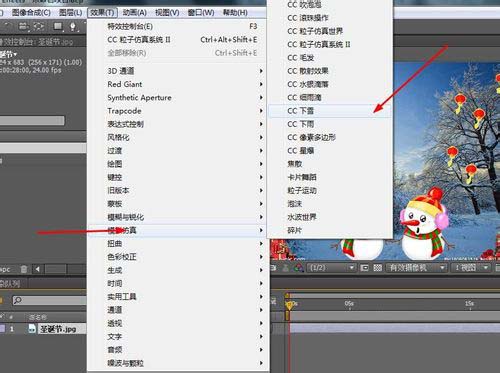
Task: Select the pen tool in the toolbar
Action: click(x=73, y=26)
